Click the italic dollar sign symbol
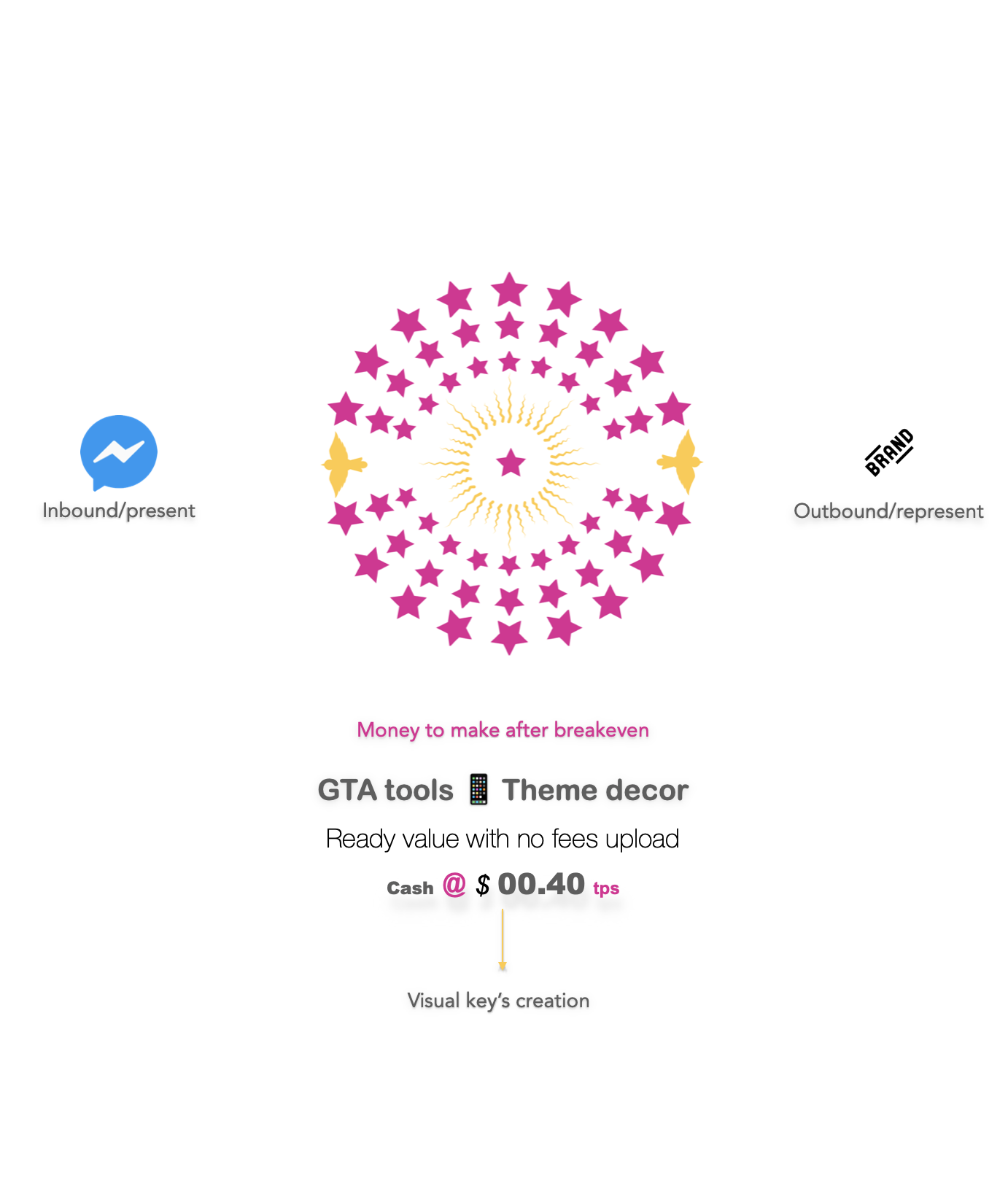 [x=483, y=885]
